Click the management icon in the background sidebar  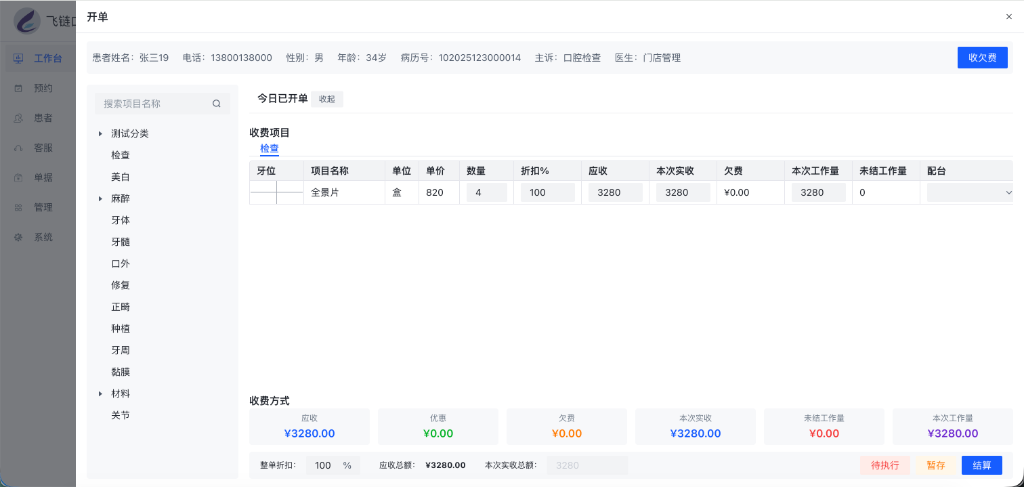[x=18, y=208]
